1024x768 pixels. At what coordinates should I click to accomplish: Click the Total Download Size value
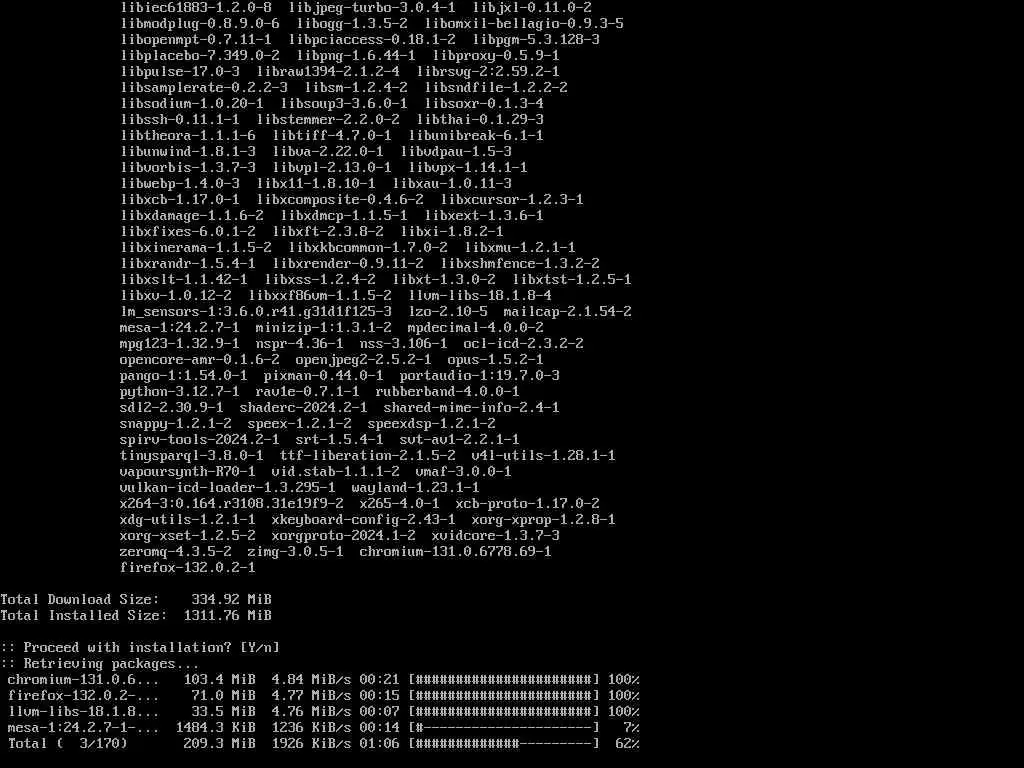pyautogui.click(x=231, y=600)
